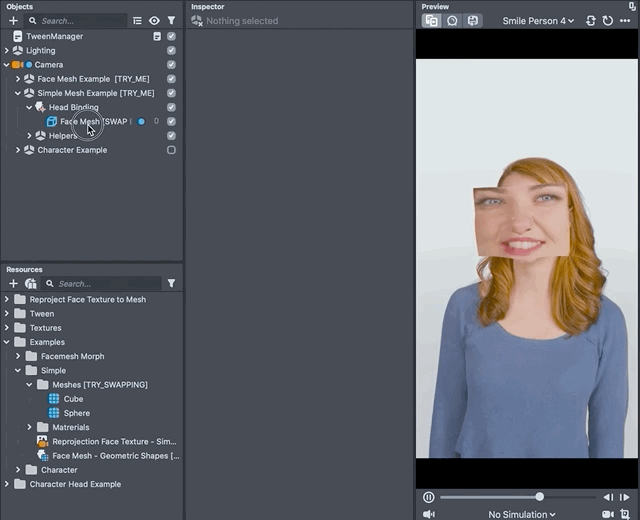Click the Objects search field
This screenshot has height=520, width=640.
pyautogui.click(x=80, y=20)
